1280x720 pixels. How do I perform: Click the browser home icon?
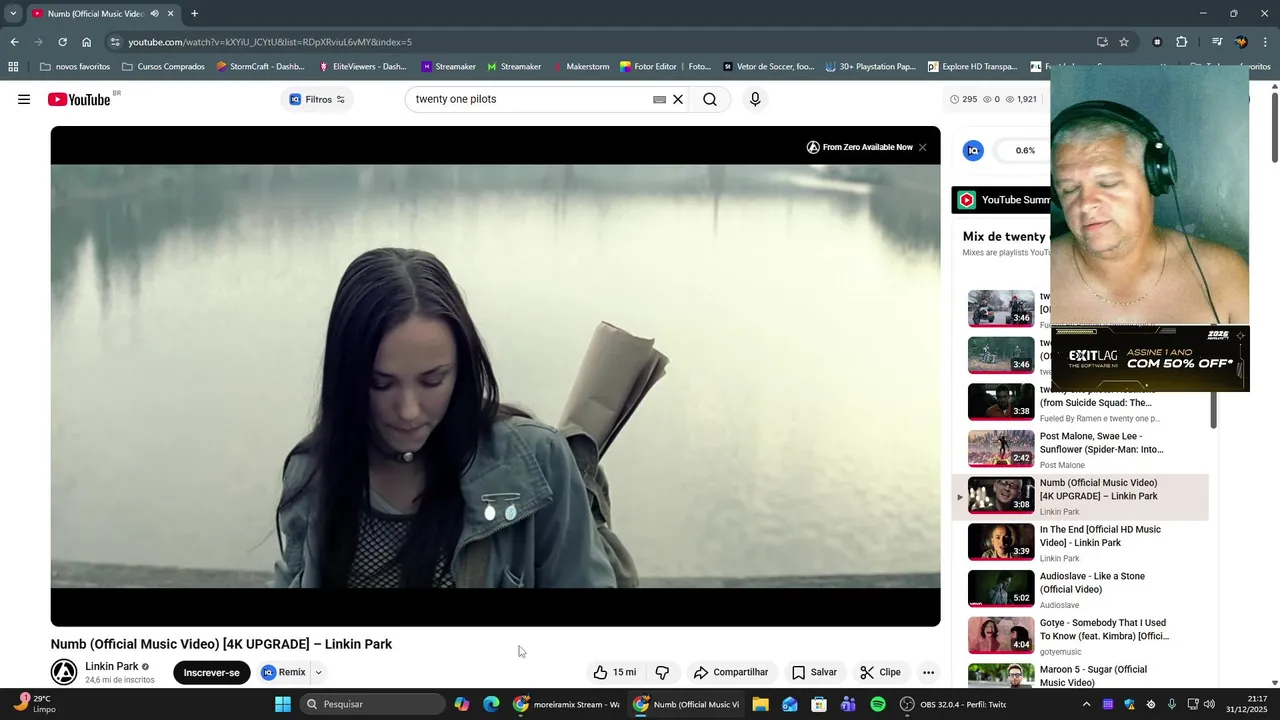pyautogui.click(x=87, y=42)
